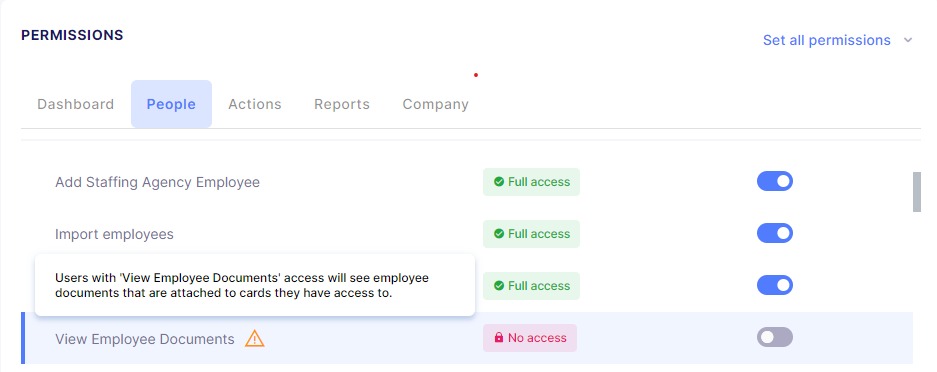Open the Set all permissions dropdown
The width and height of the screenshot is (937, 372).
(x=838, y=41)
